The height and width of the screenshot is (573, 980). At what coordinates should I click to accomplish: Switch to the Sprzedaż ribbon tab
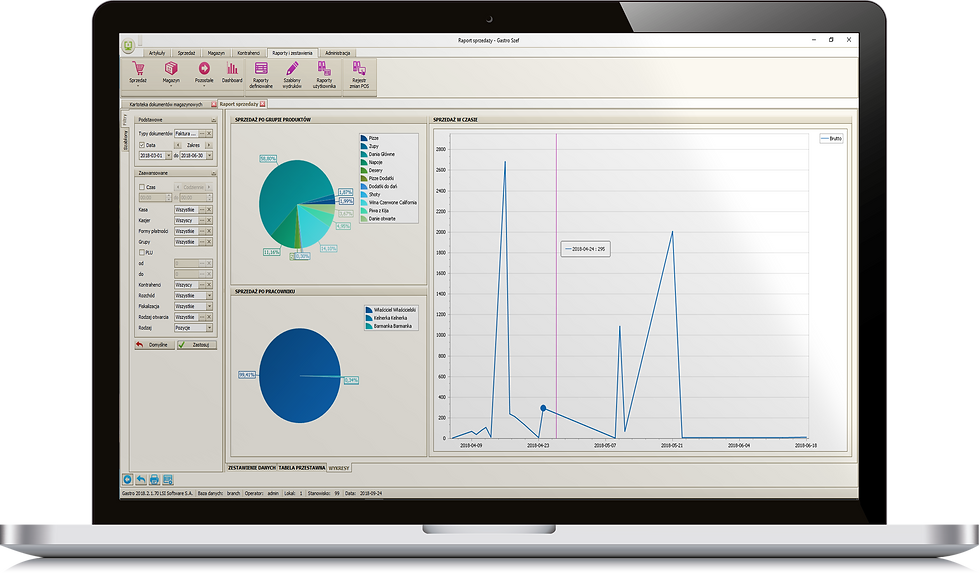(x=186, y=53)
